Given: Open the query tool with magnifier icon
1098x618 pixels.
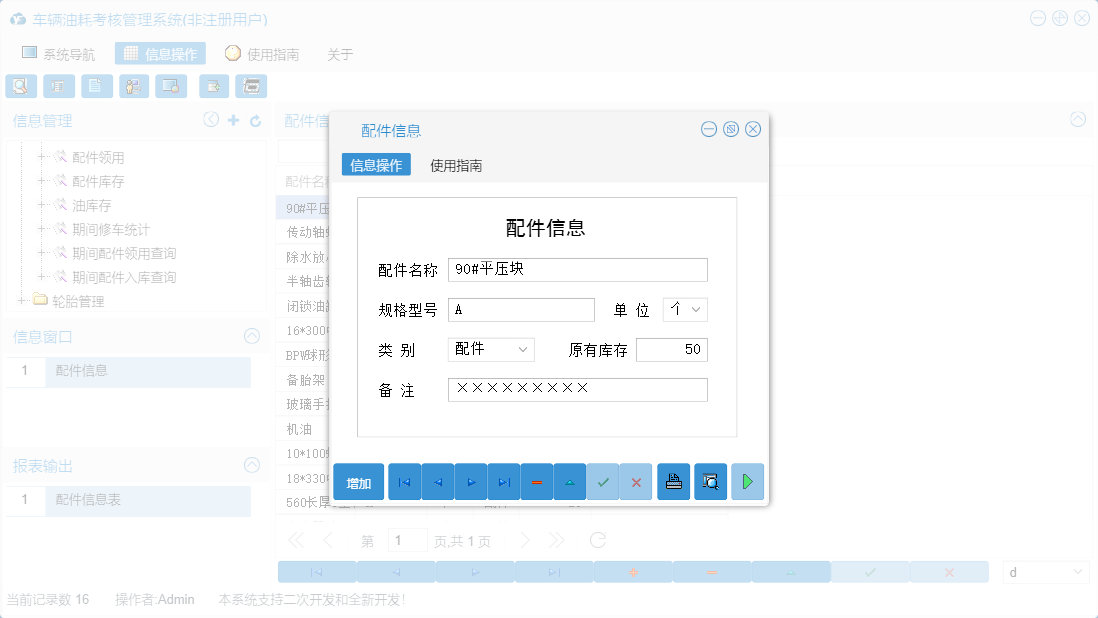Looking at the screenshot, I should pyautogui.click(x=21, y=86).
